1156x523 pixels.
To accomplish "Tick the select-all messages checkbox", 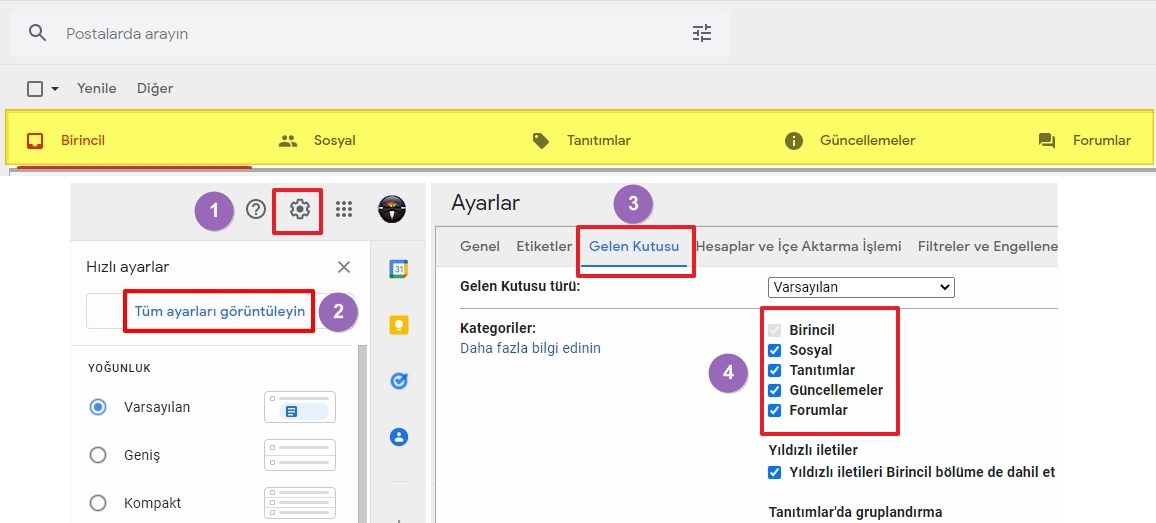I will pyautogui.click(x=35, y=89).
